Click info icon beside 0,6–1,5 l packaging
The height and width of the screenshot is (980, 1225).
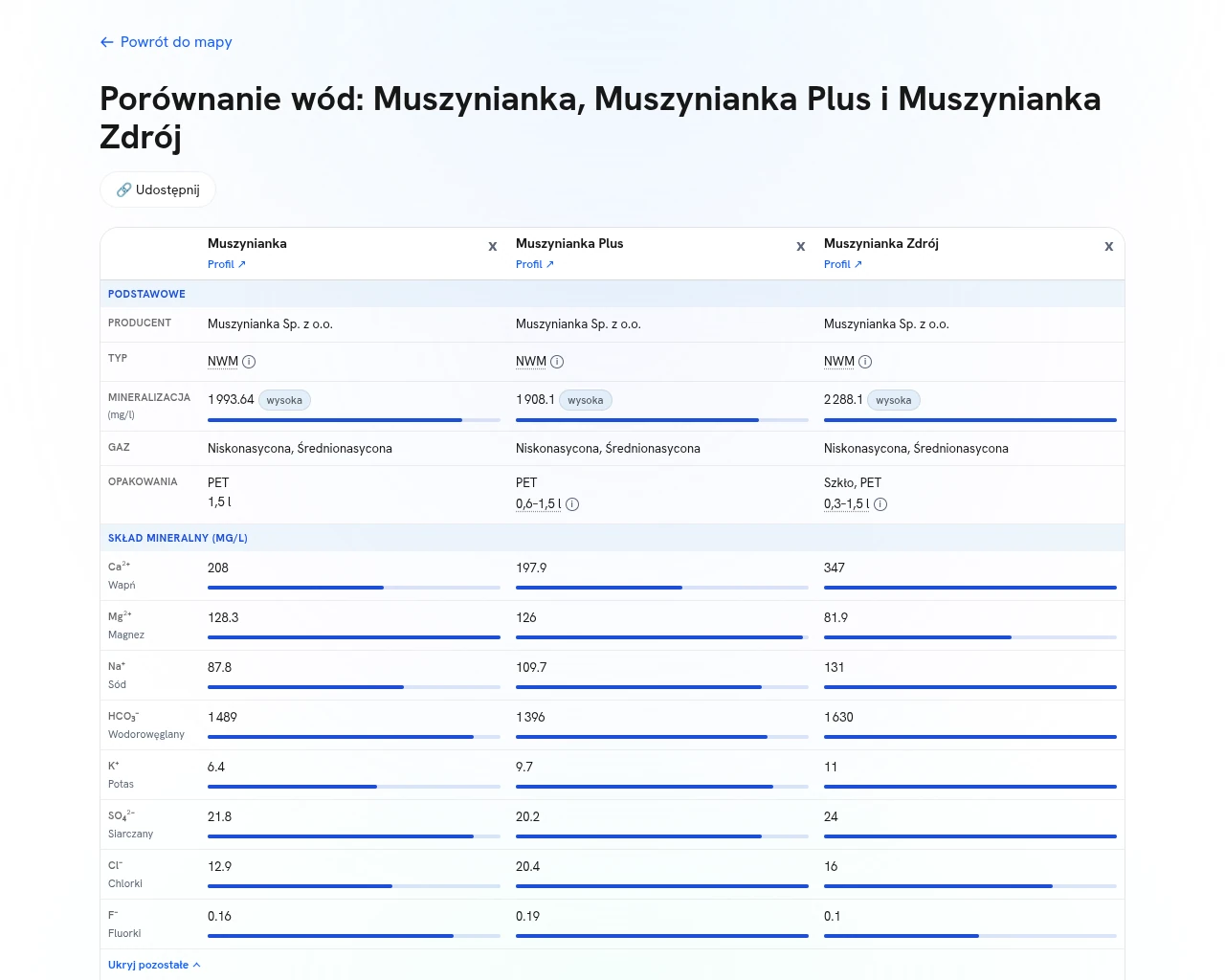point(572,504)
